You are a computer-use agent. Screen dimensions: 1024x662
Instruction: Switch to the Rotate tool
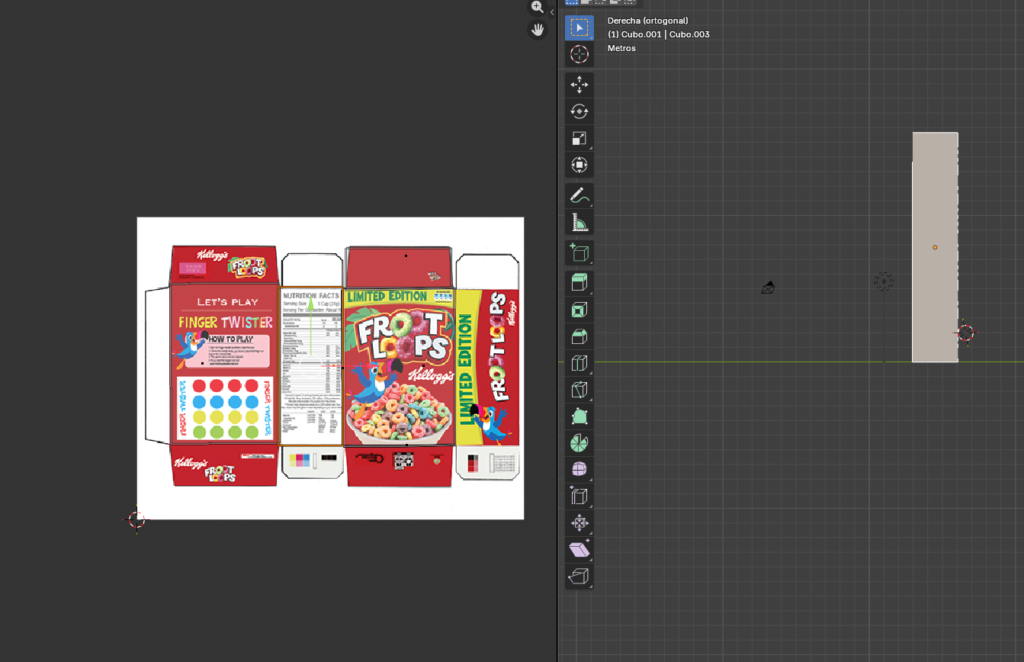click(579, 112)
